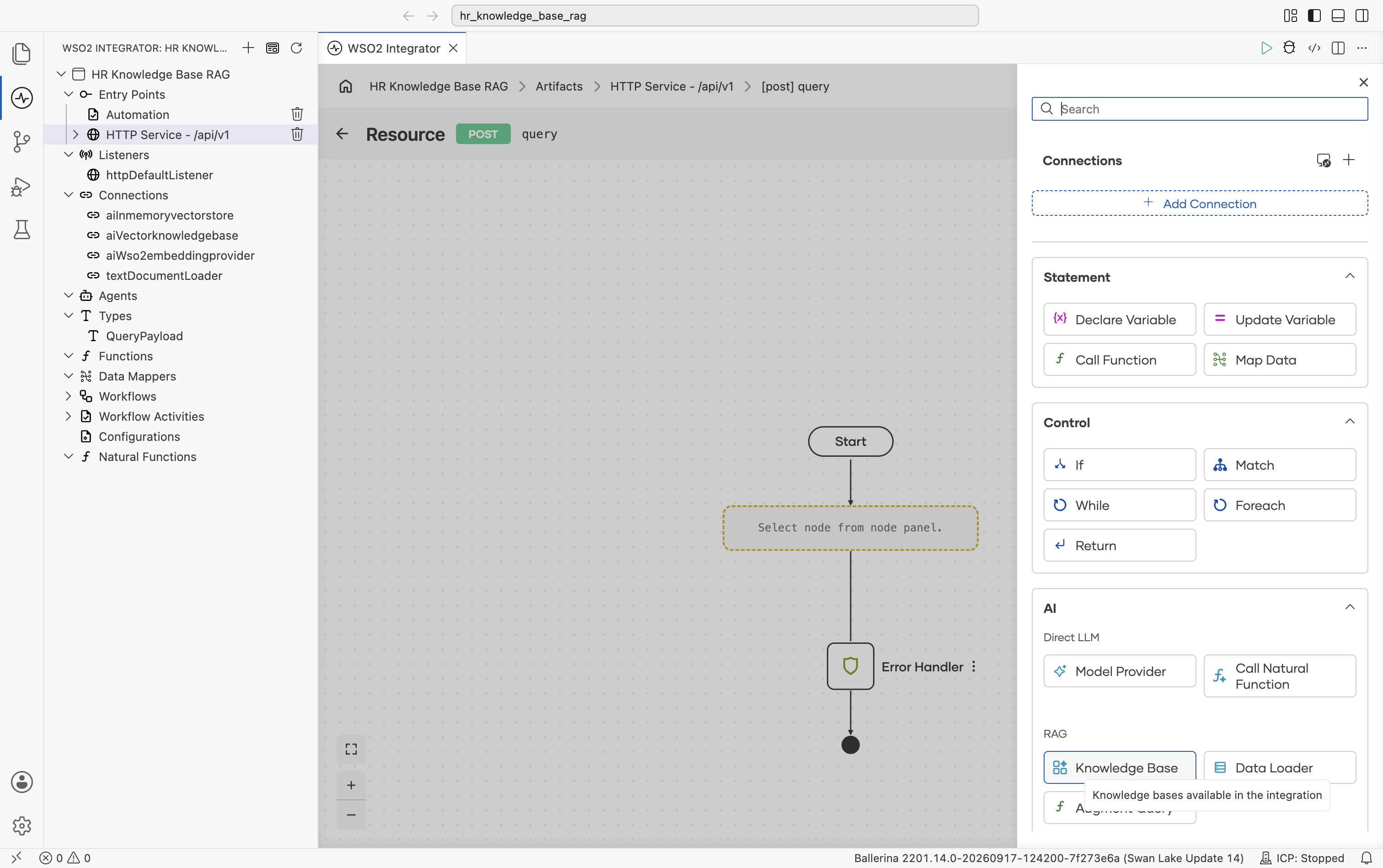Open HTTP Service - /api/v1 breadcrumb
1383x868 pixels.
671,86
